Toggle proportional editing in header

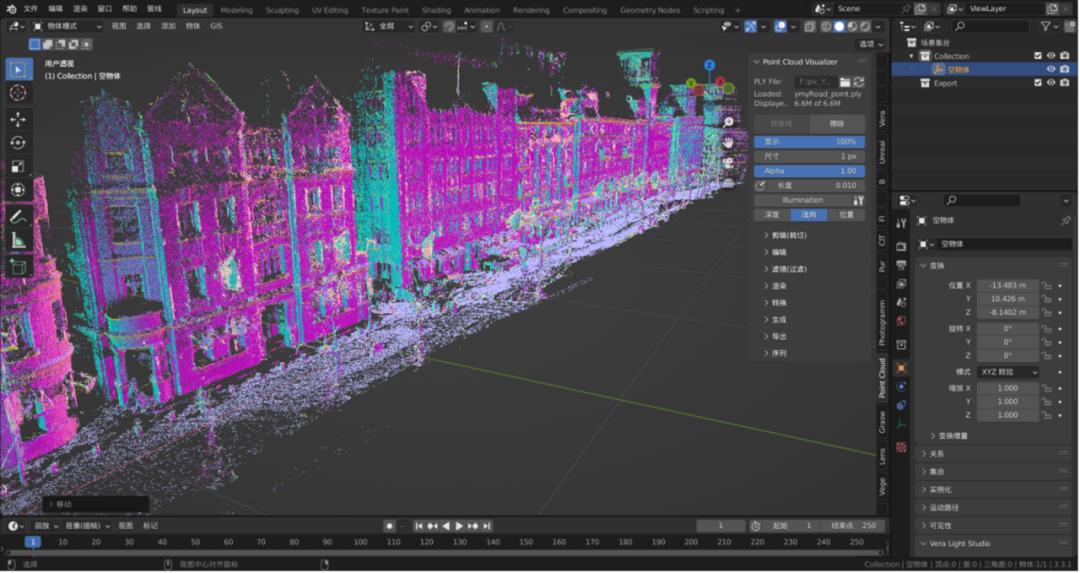[486, 27]
